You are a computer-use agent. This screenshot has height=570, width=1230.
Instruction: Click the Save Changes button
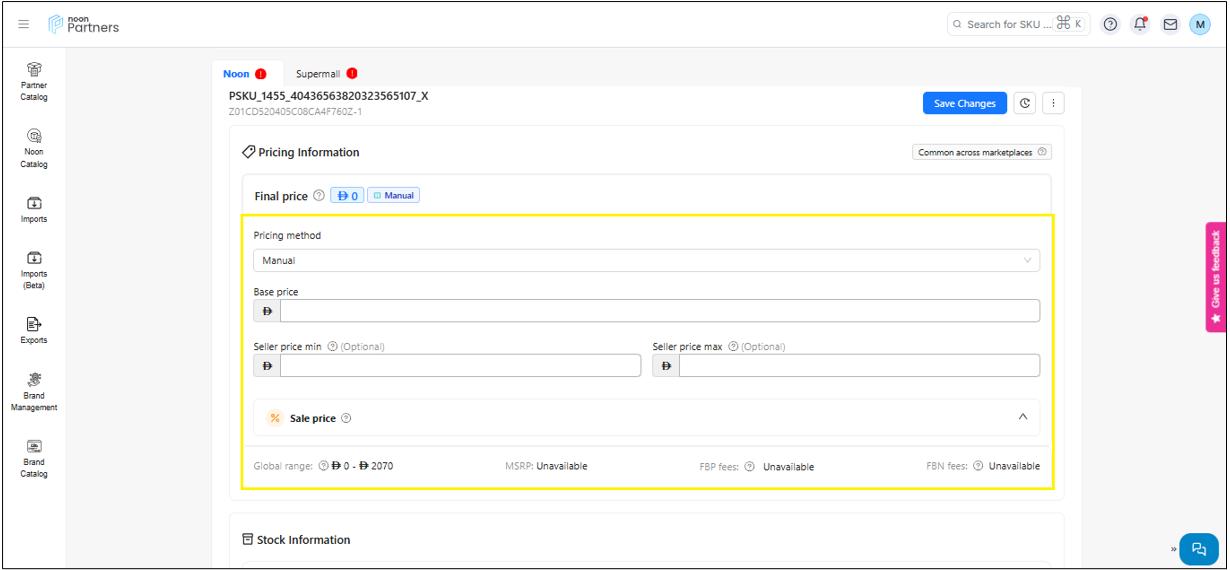tap(964, 103)
